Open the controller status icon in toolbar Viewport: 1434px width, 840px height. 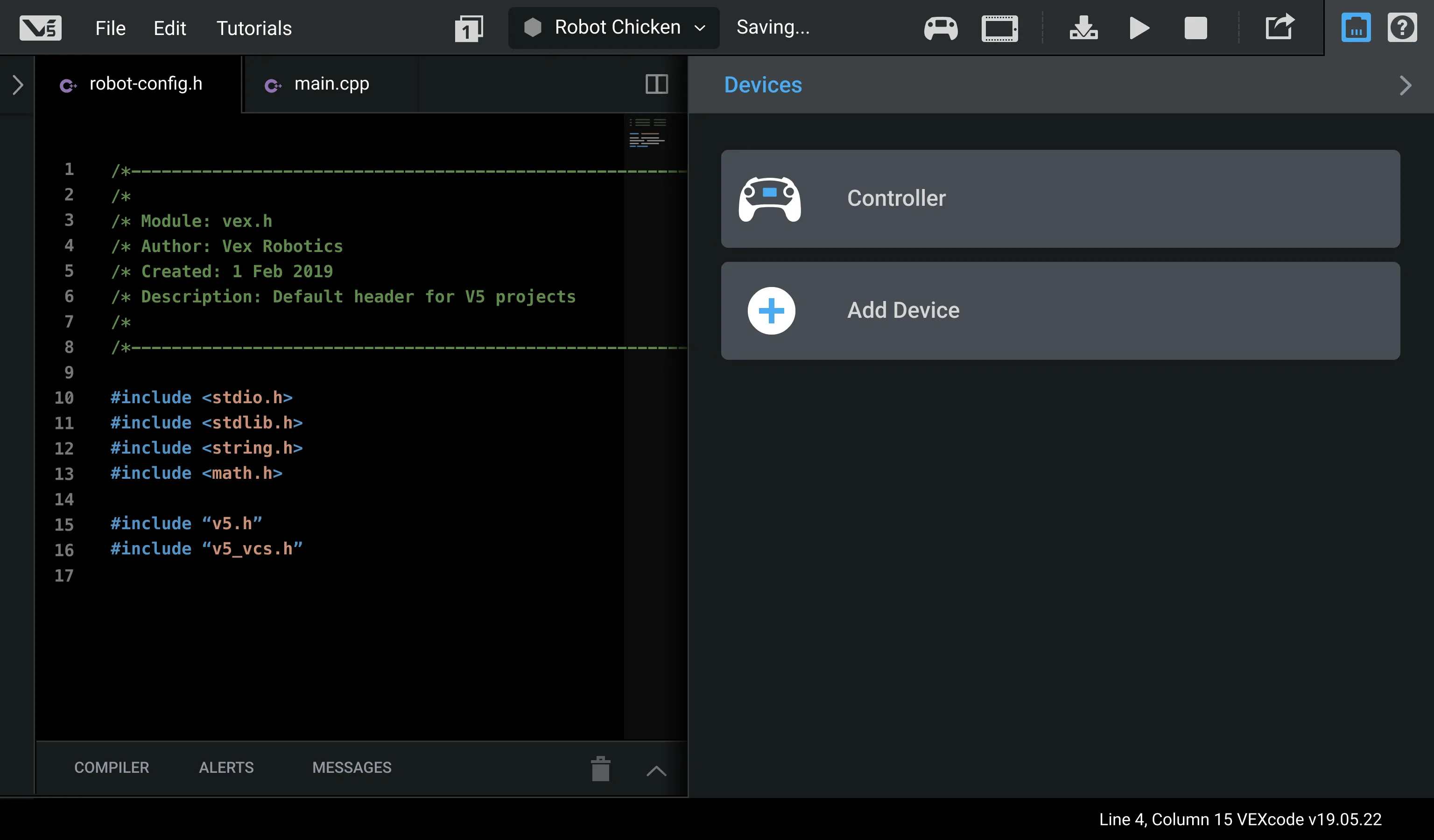(x=941, y=28)
